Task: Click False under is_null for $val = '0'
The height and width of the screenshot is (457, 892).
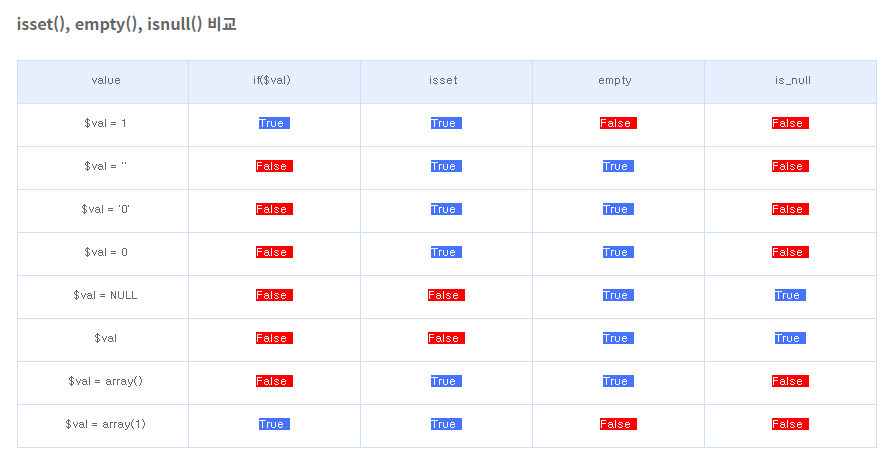Action: [x=790, y=209]
